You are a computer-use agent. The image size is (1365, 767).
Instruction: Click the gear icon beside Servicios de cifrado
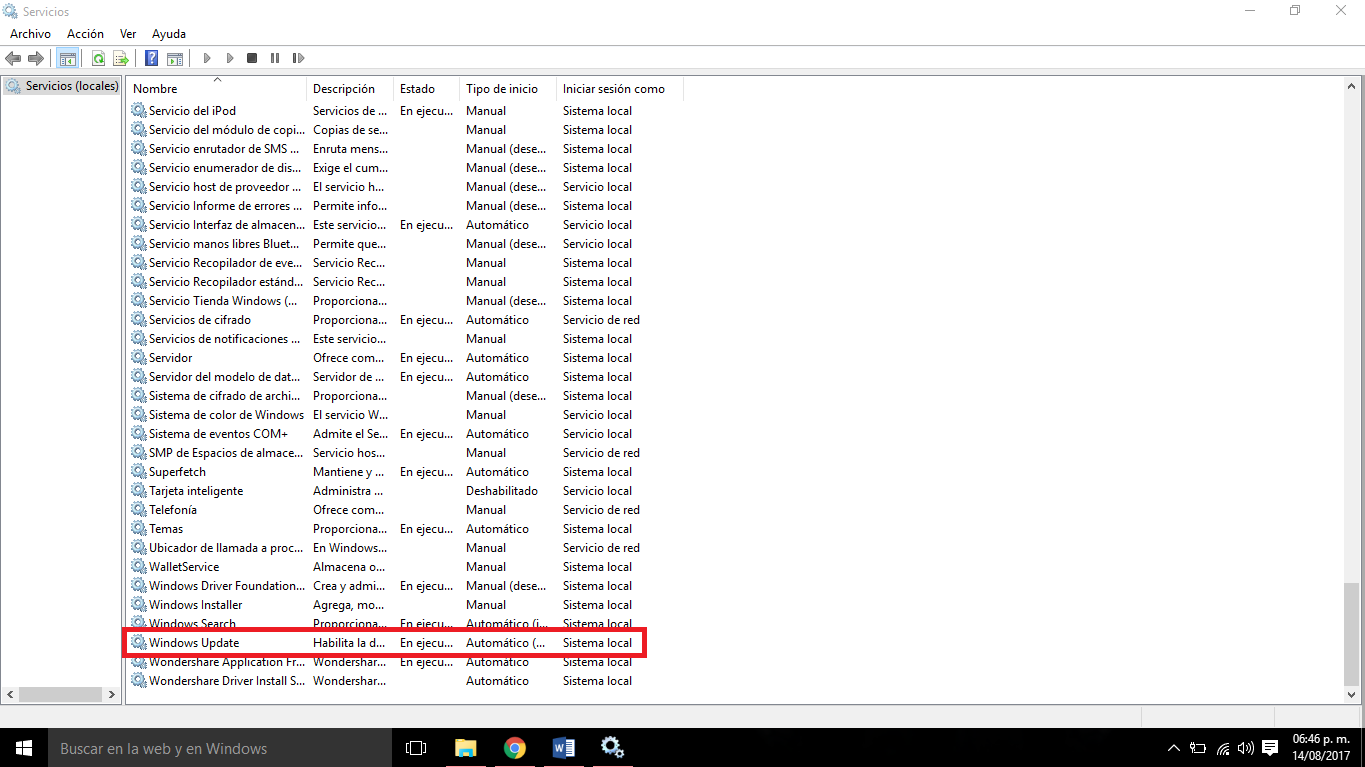click(139, 320)
